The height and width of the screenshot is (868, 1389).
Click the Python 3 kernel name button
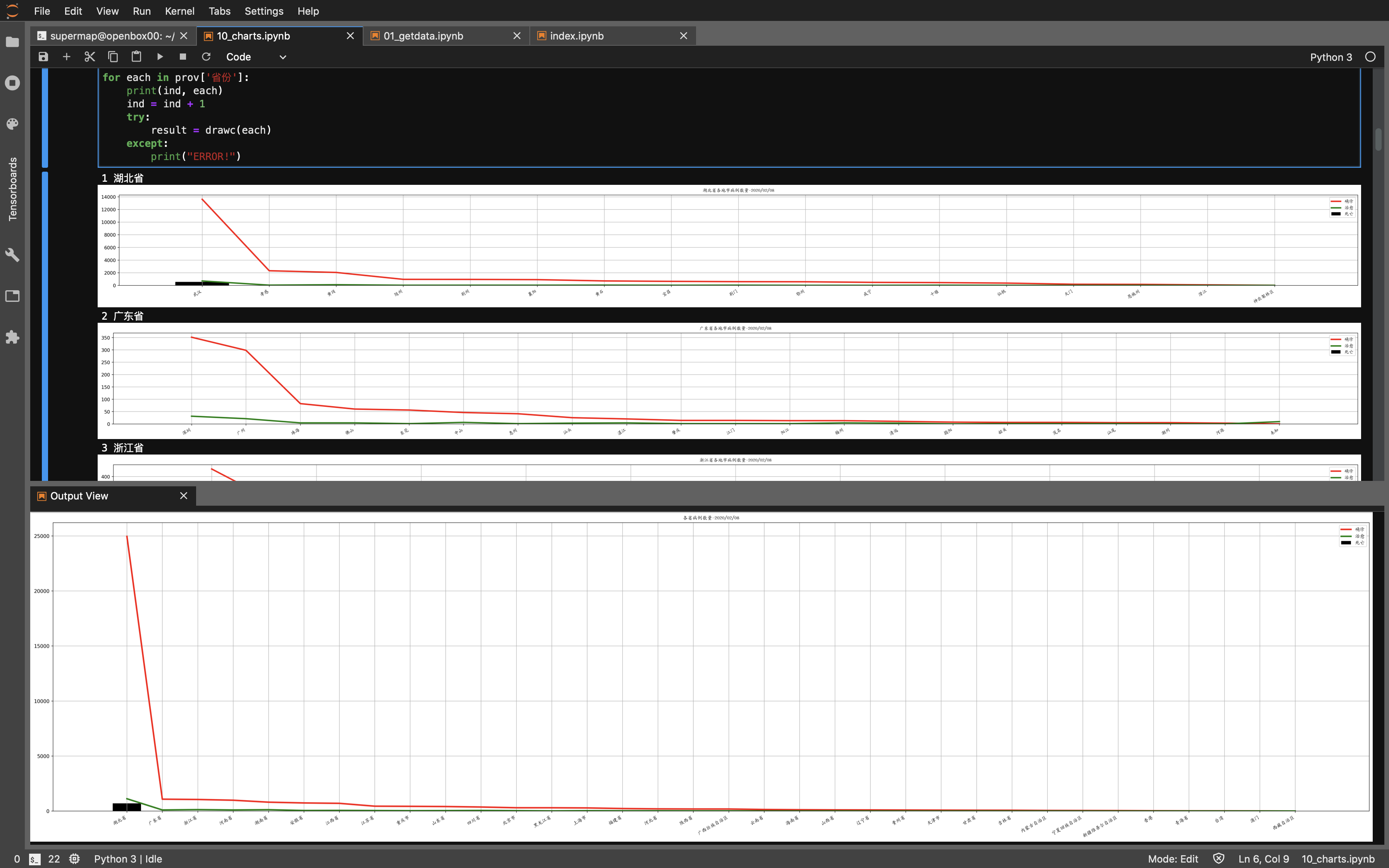pyautogui.click(x=1330, y=57)
